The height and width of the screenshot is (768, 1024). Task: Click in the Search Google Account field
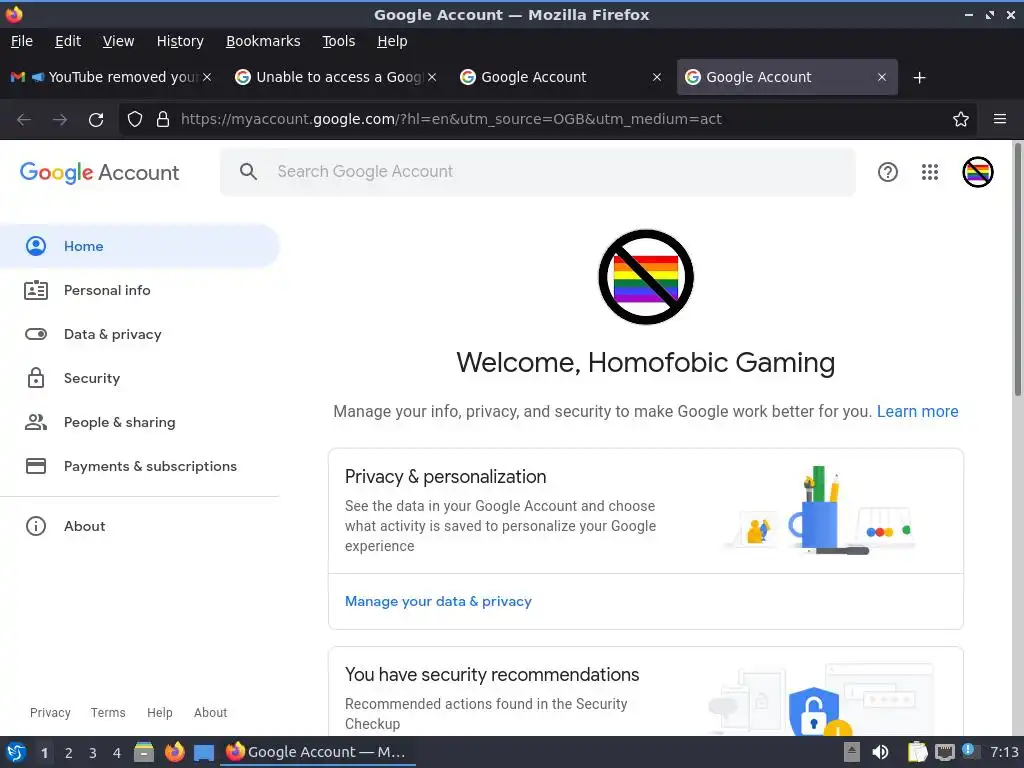coord(537,172)
